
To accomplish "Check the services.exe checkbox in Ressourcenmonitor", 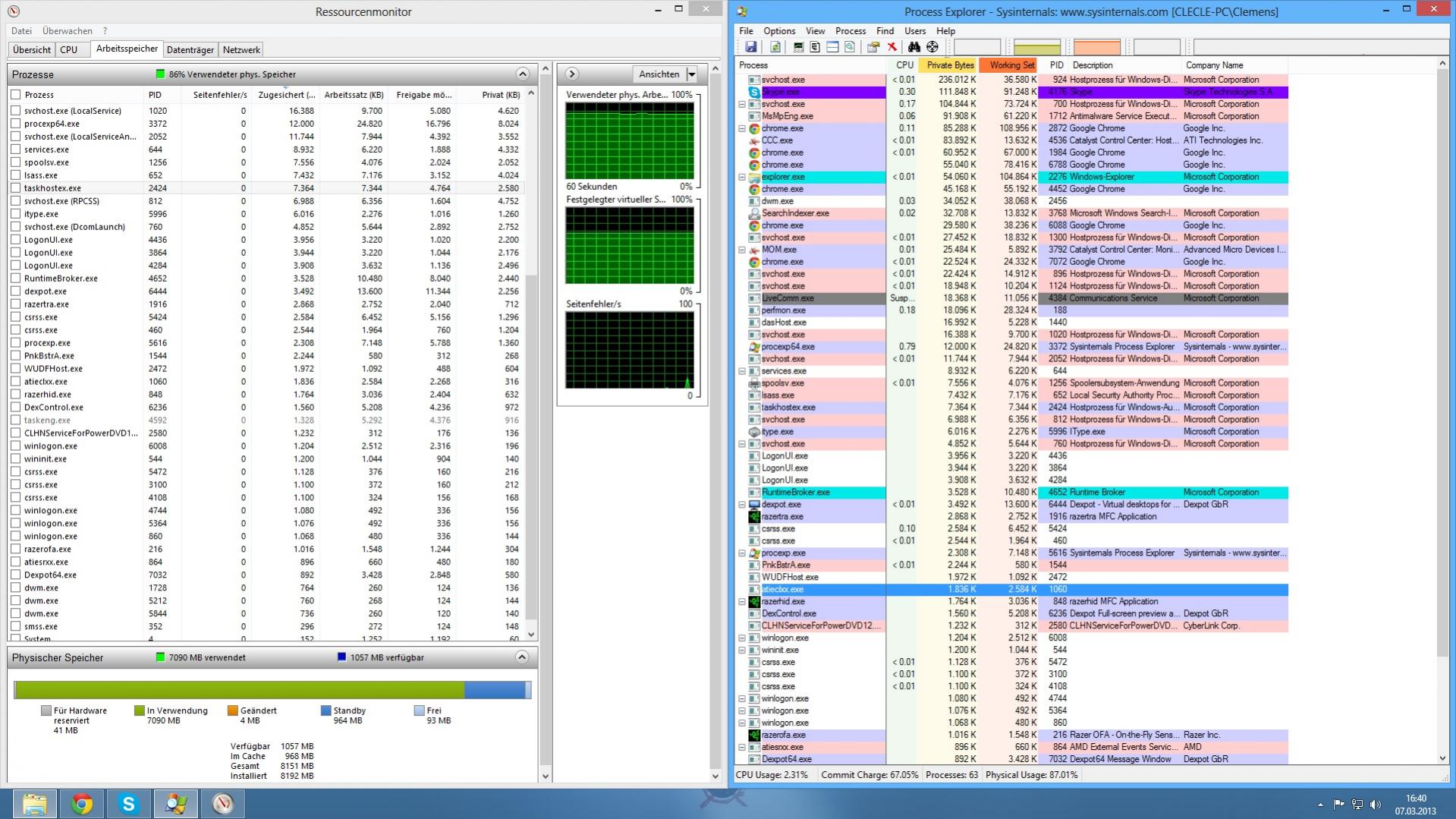I will [15, 150].
